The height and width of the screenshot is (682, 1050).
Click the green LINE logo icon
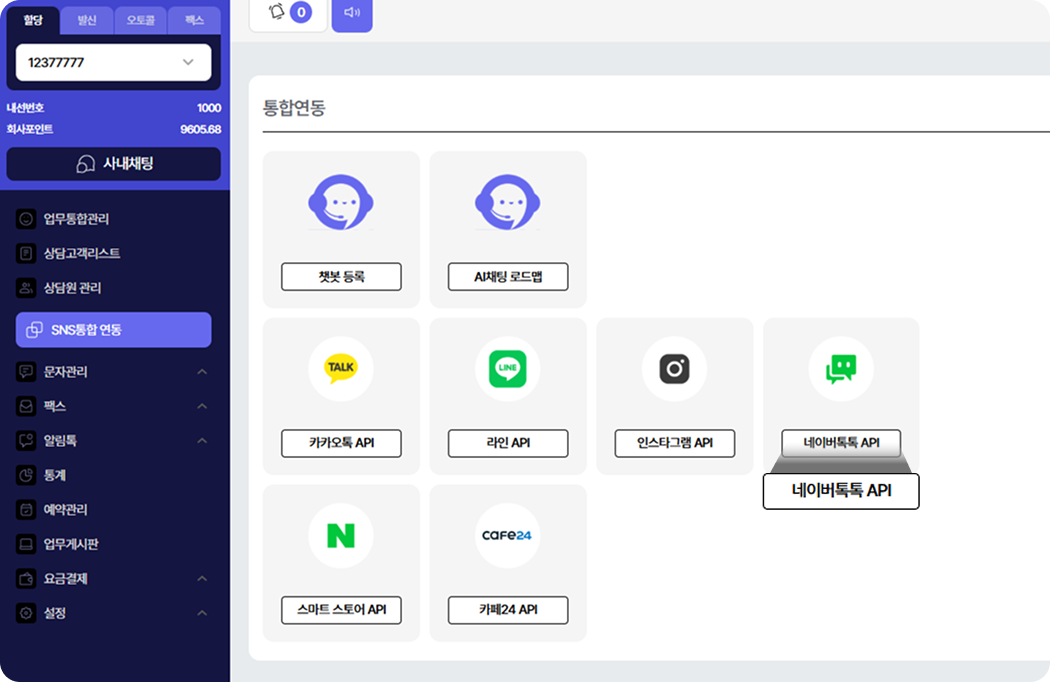(x=508, y=369)
